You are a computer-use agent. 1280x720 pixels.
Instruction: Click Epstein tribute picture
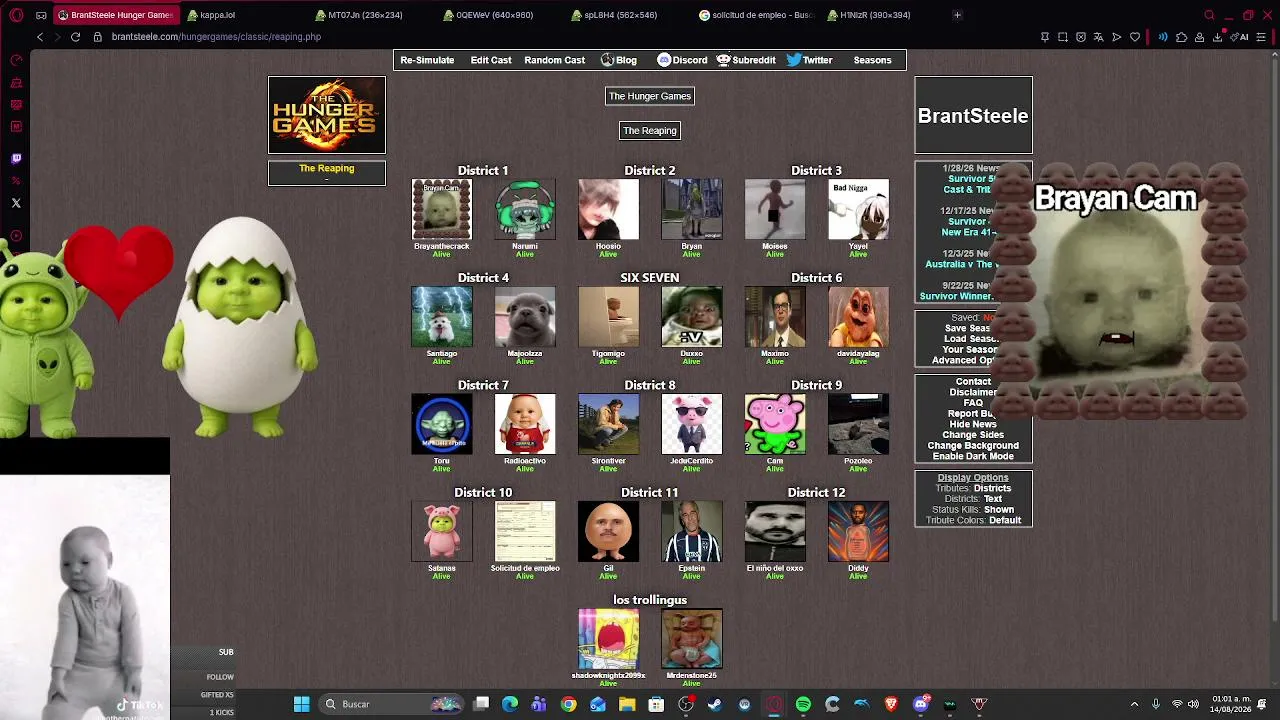tap(692, 531)
